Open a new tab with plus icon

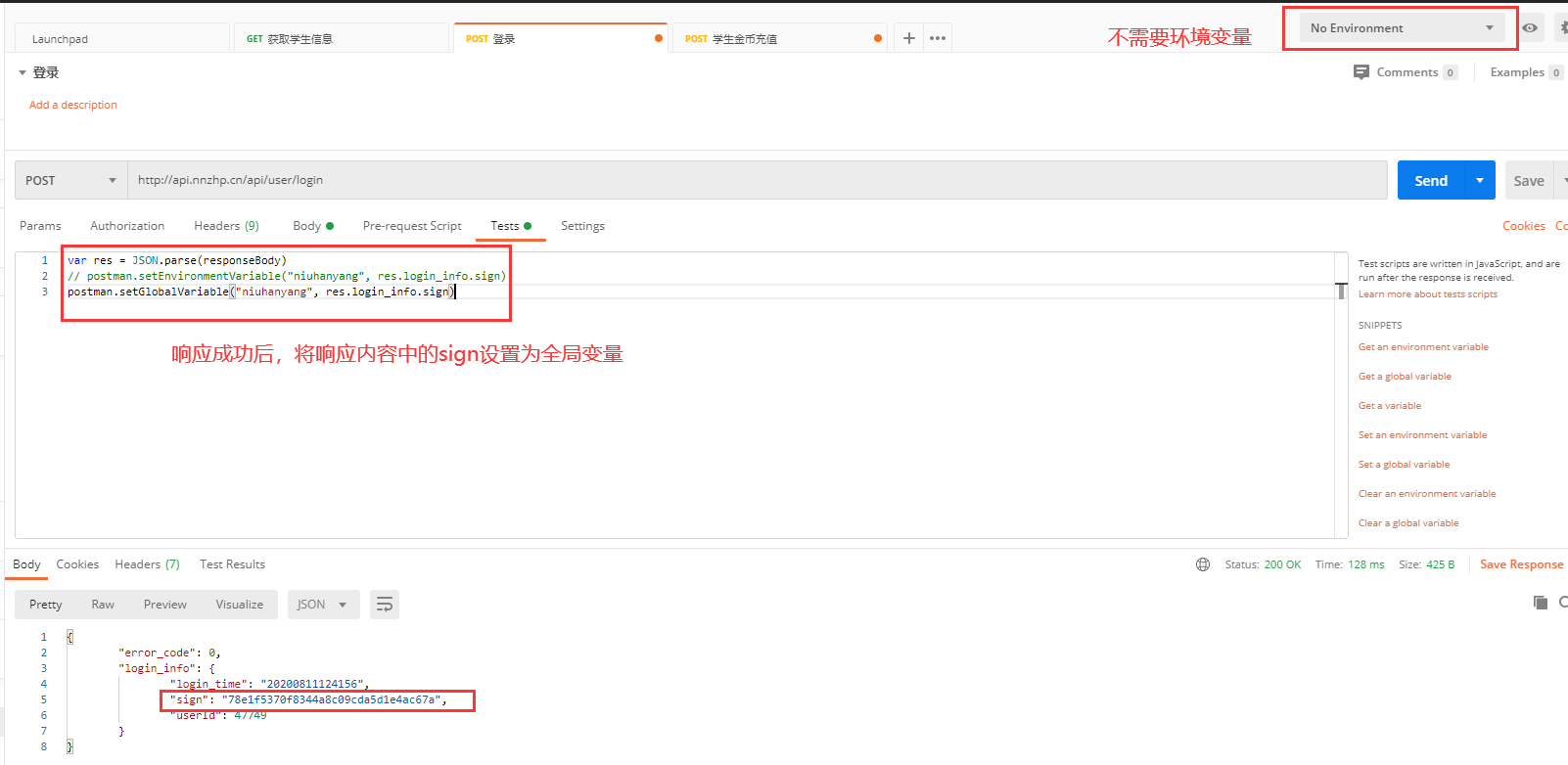click(x=908, y=38)
